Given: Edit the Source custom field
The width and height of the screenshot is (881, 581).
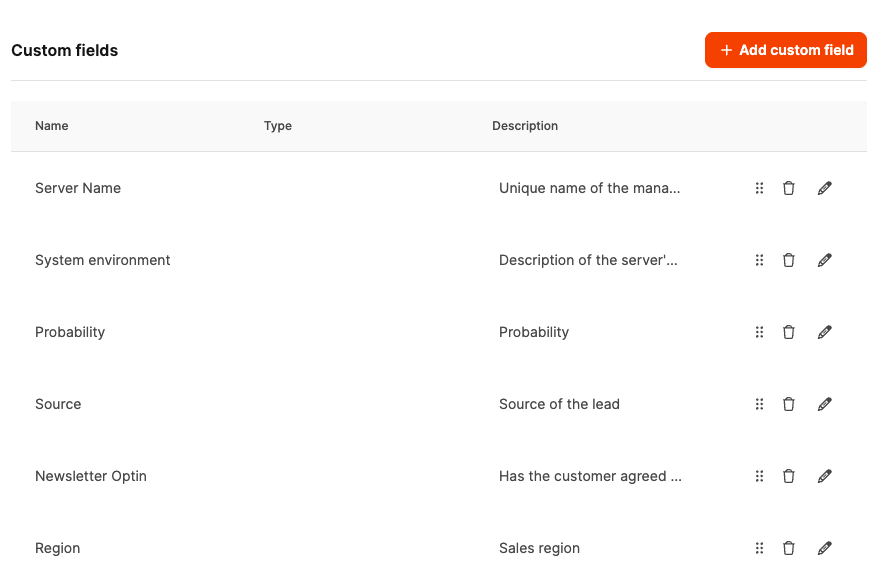Looking at the screenshot, I should tap(825, 404).
